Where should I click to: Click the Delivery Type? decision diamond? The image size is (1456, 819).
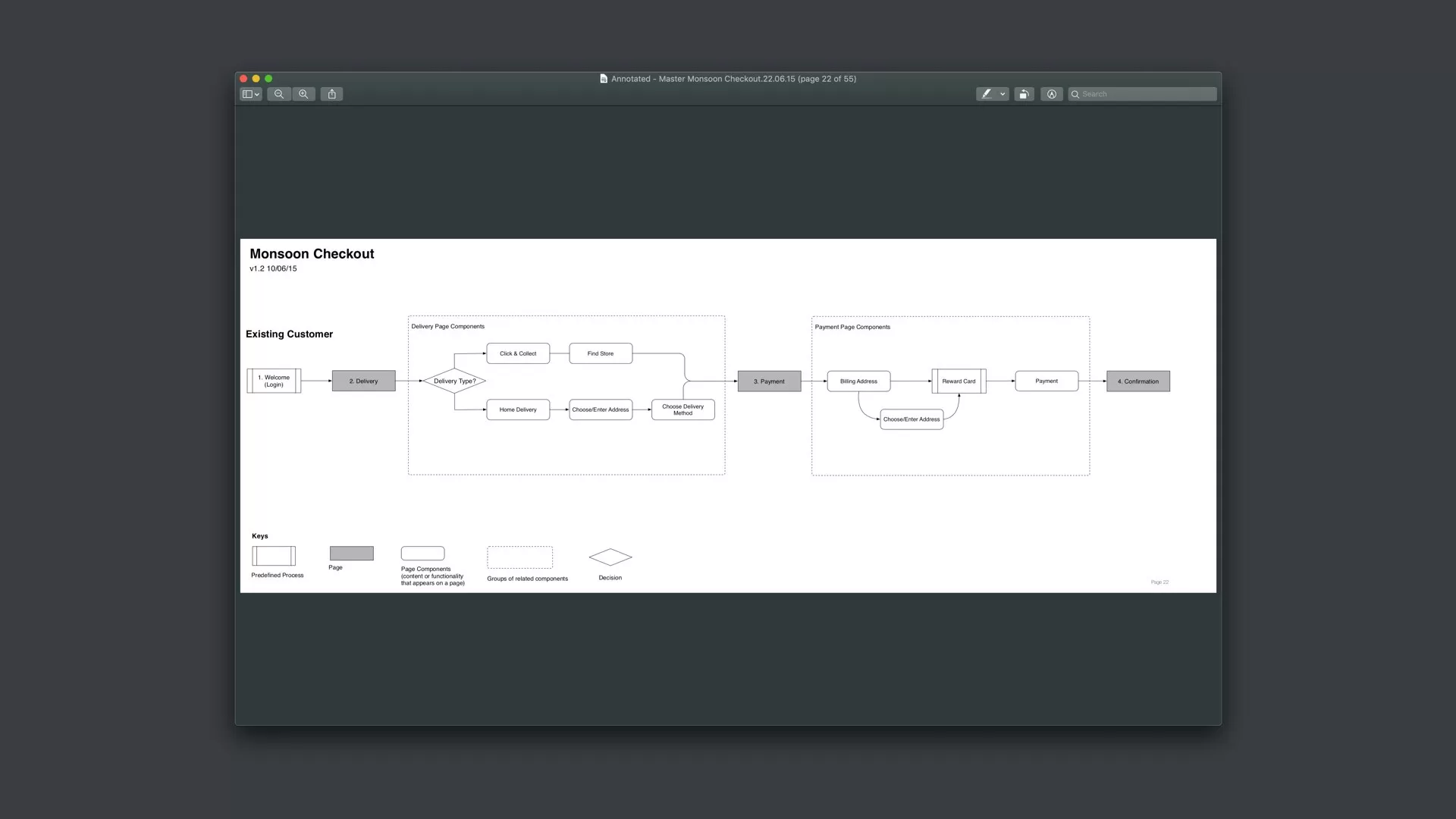point(454,381)
